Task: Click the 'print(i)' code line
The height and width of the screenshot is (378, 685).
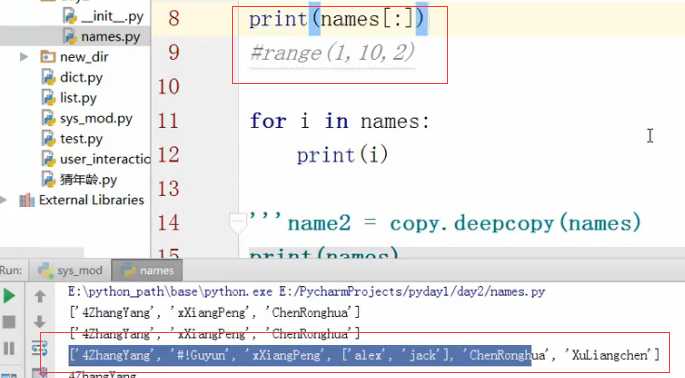Action: point(342,155)
